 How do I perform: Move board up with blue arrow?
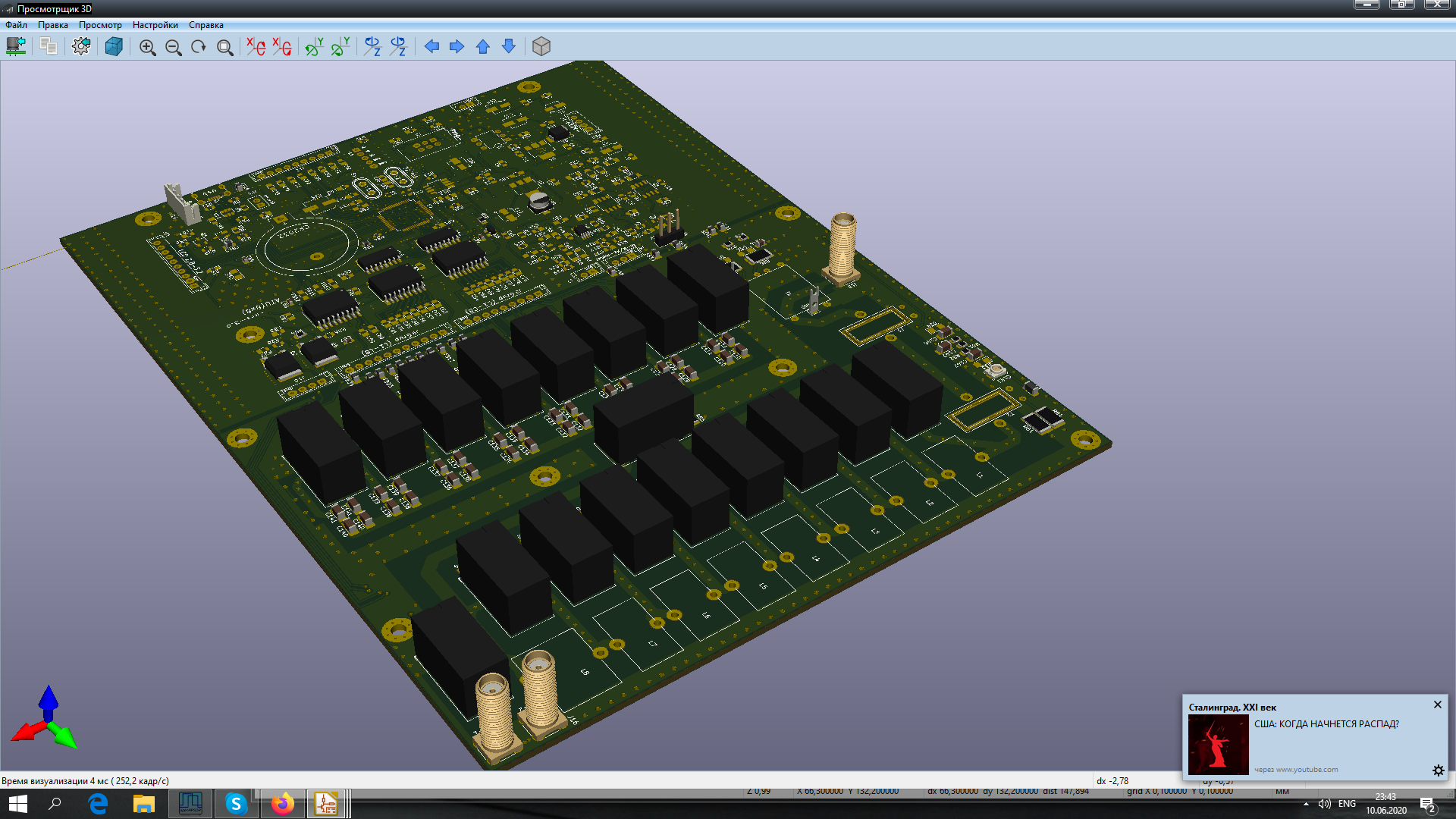click(483, 47)
